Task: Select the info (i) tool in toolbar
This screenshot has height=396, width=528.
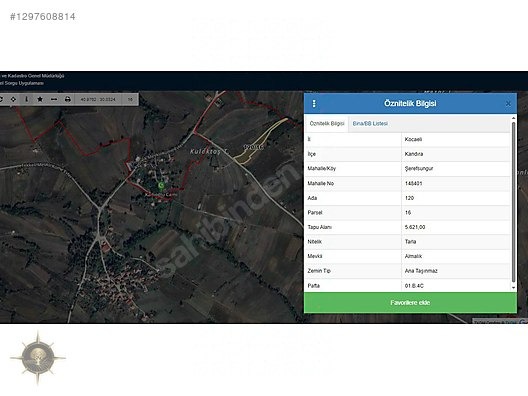Action: 27,99
